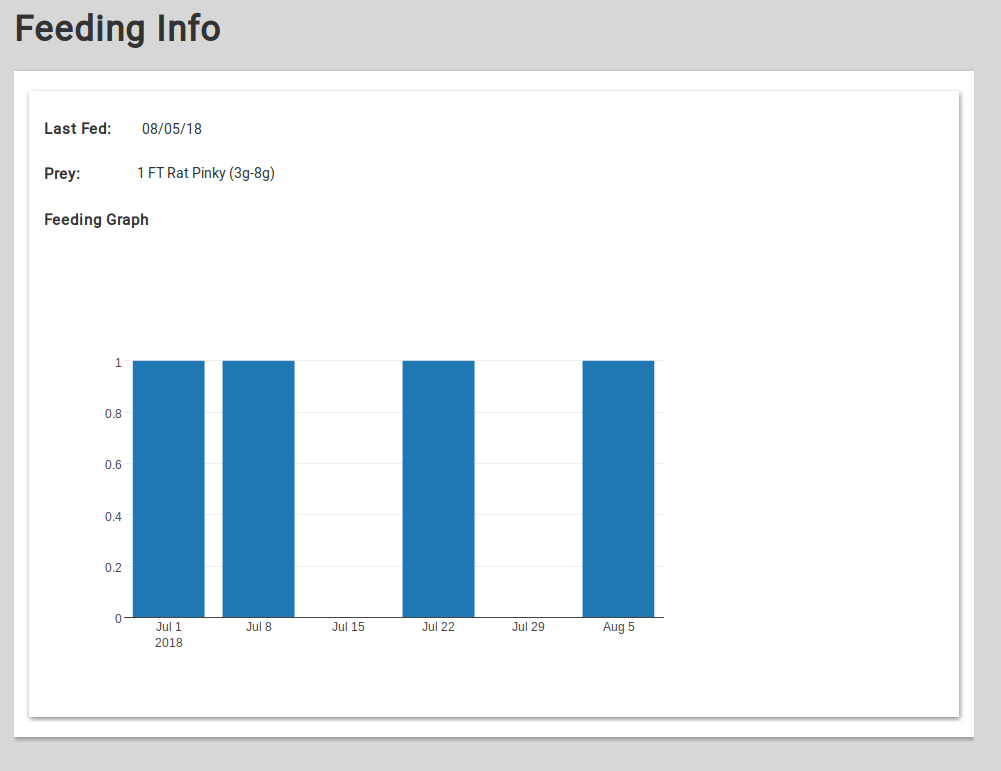The width and height of the screenshot is (1001, 771).
Task: Click the Prey label
Action: tap(62, 173)
